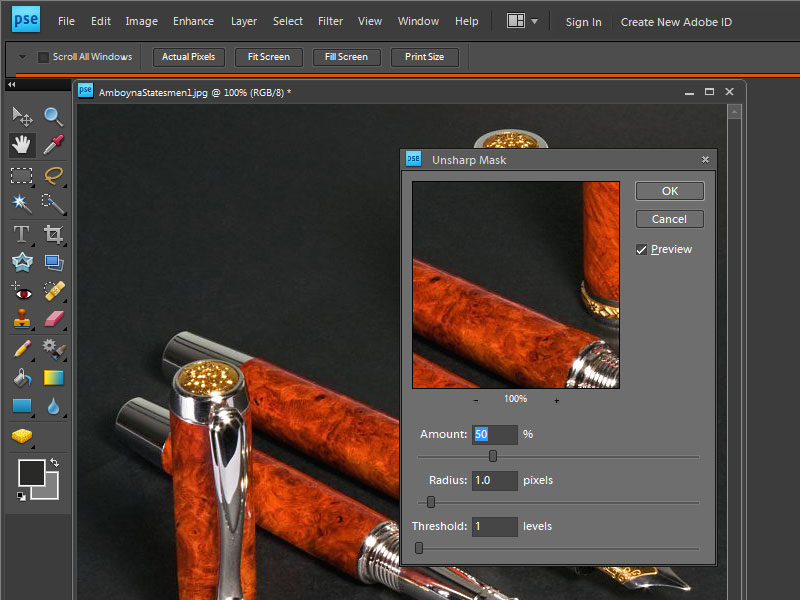Click the Radius pixels input field
Screen dimensions: 800x600
coord(495,481)
